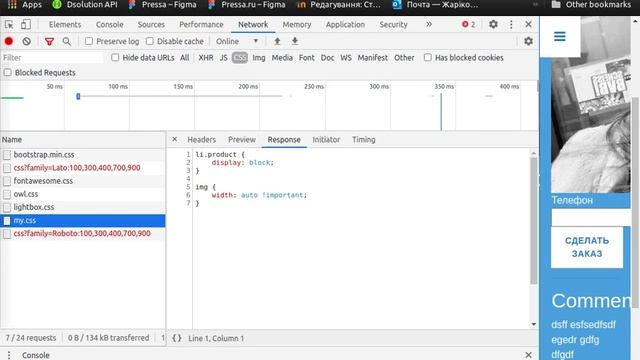Select bootstrap.min.css request
640x360 pixels.
[x=83, y=155]
